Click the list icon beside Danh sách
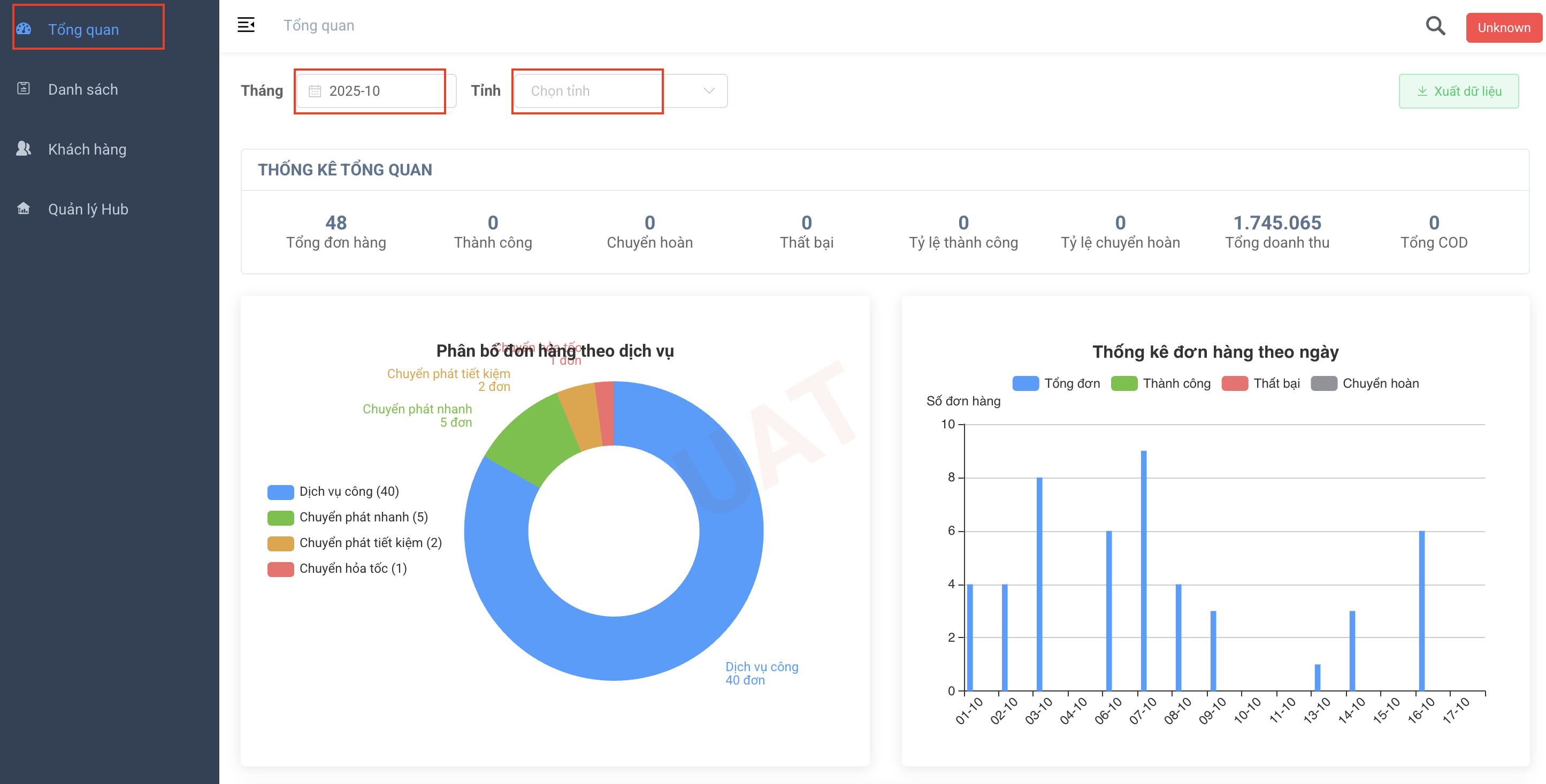The image size is (1546, 784). tap(24, 89)
